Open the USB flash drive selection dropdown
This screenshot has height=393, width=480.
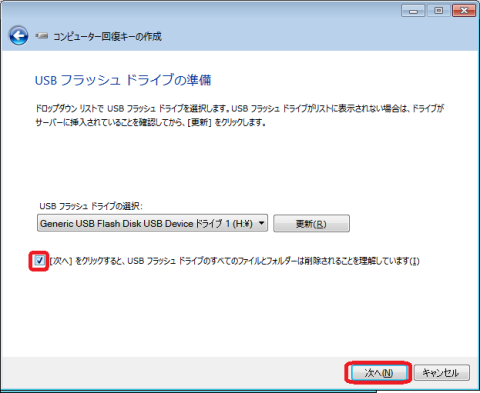[152, 223]
